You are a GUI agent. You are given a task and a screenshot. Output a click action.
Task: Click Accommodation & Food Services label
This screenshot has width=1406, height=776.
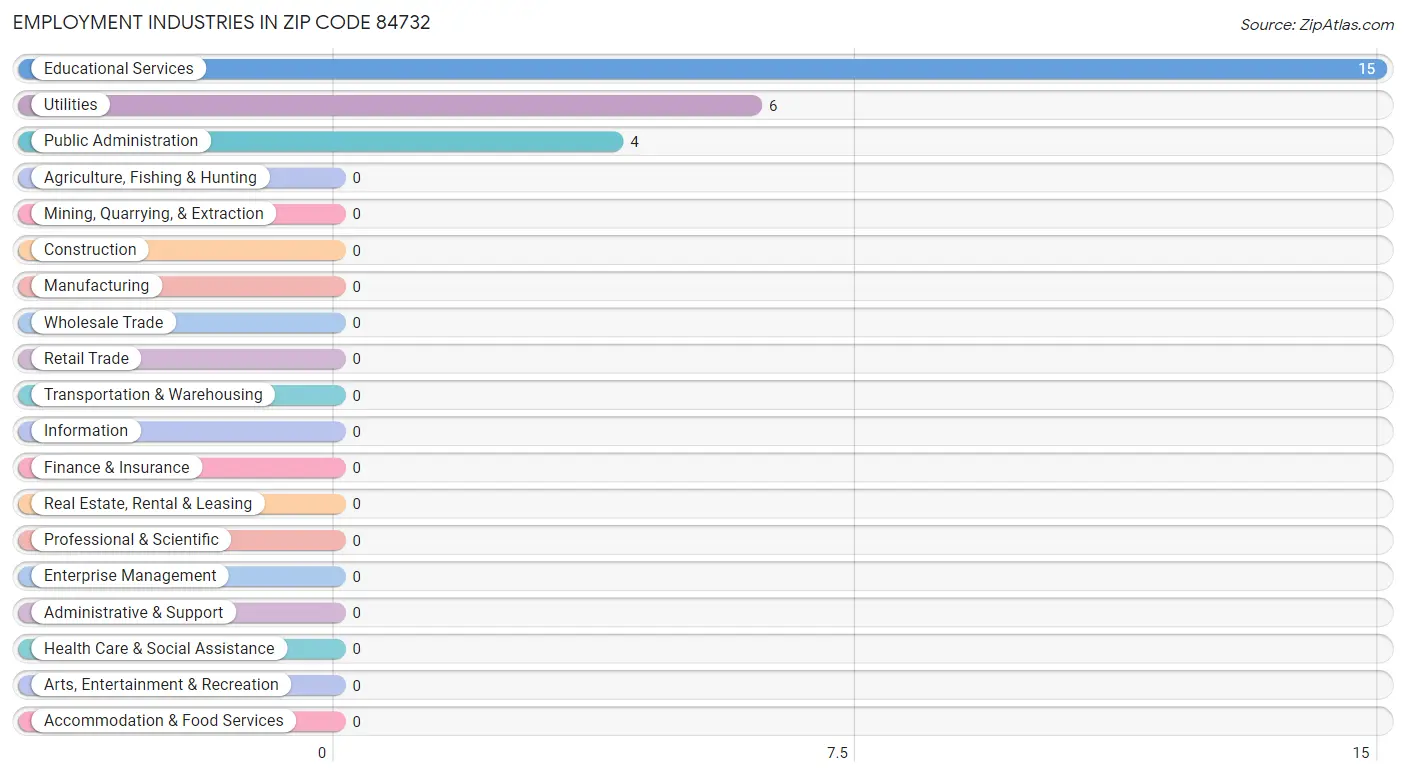point(163,721)
